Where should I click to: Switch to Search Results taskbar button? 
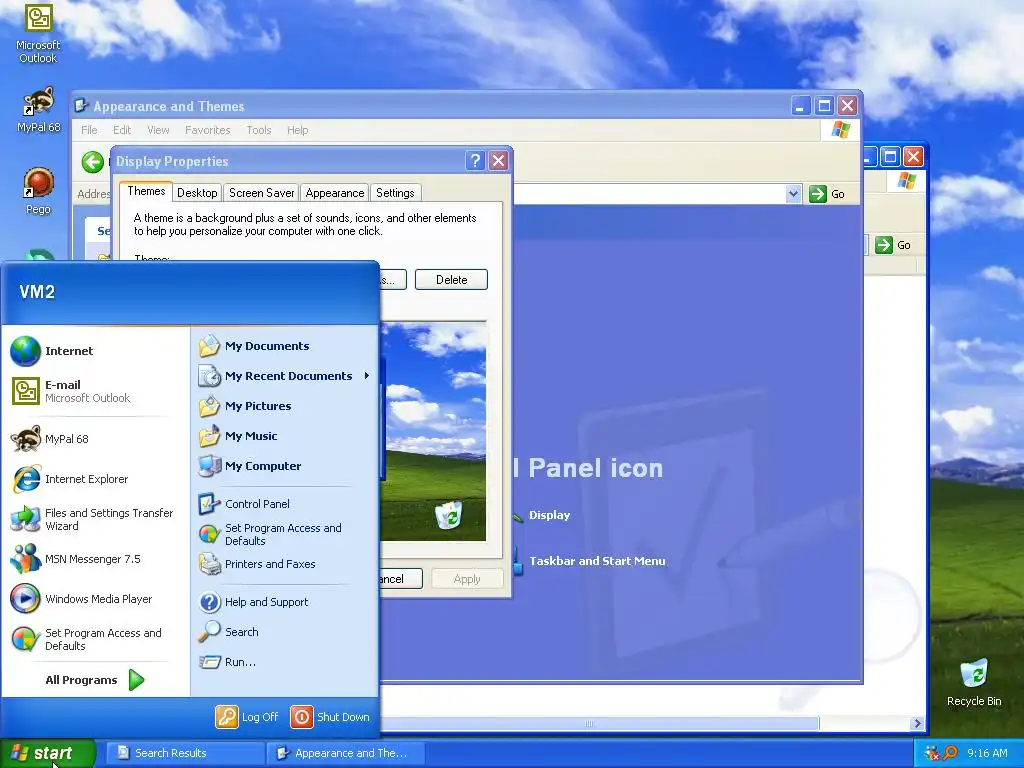pyautogui.click(x=185, y=753)
